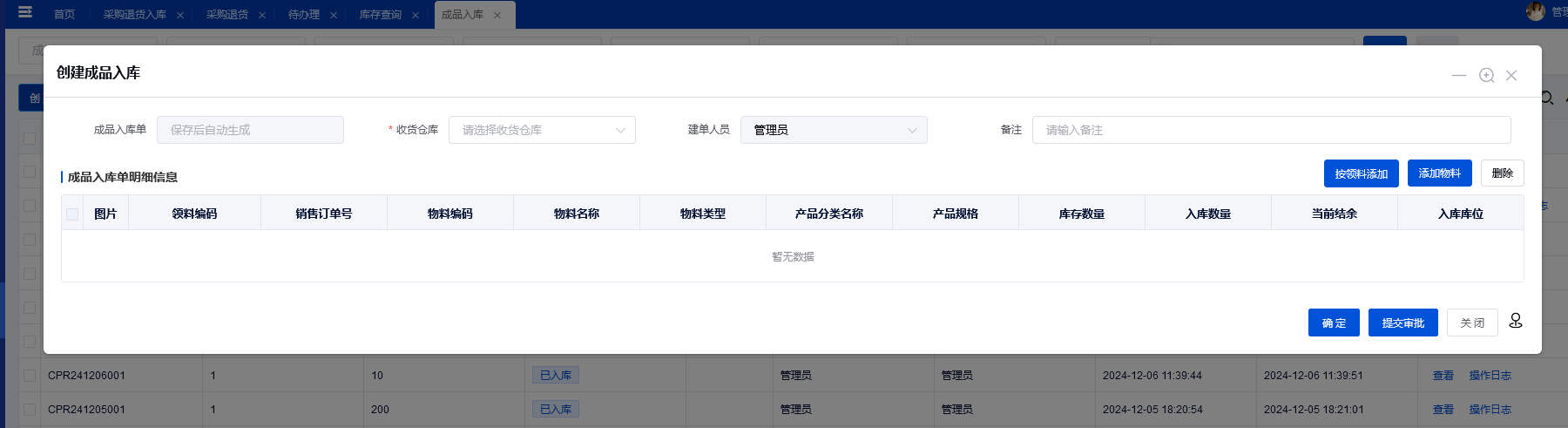
Task: Tick the checkbox for row CPR241206001
Action: (x=30, y=376)
